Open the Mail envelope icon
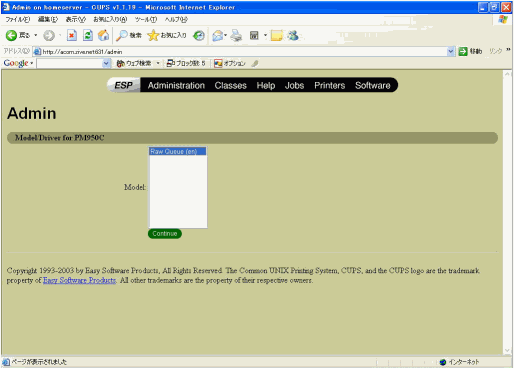514x368 pixels. pyautogui.click(x=217, y=35)
